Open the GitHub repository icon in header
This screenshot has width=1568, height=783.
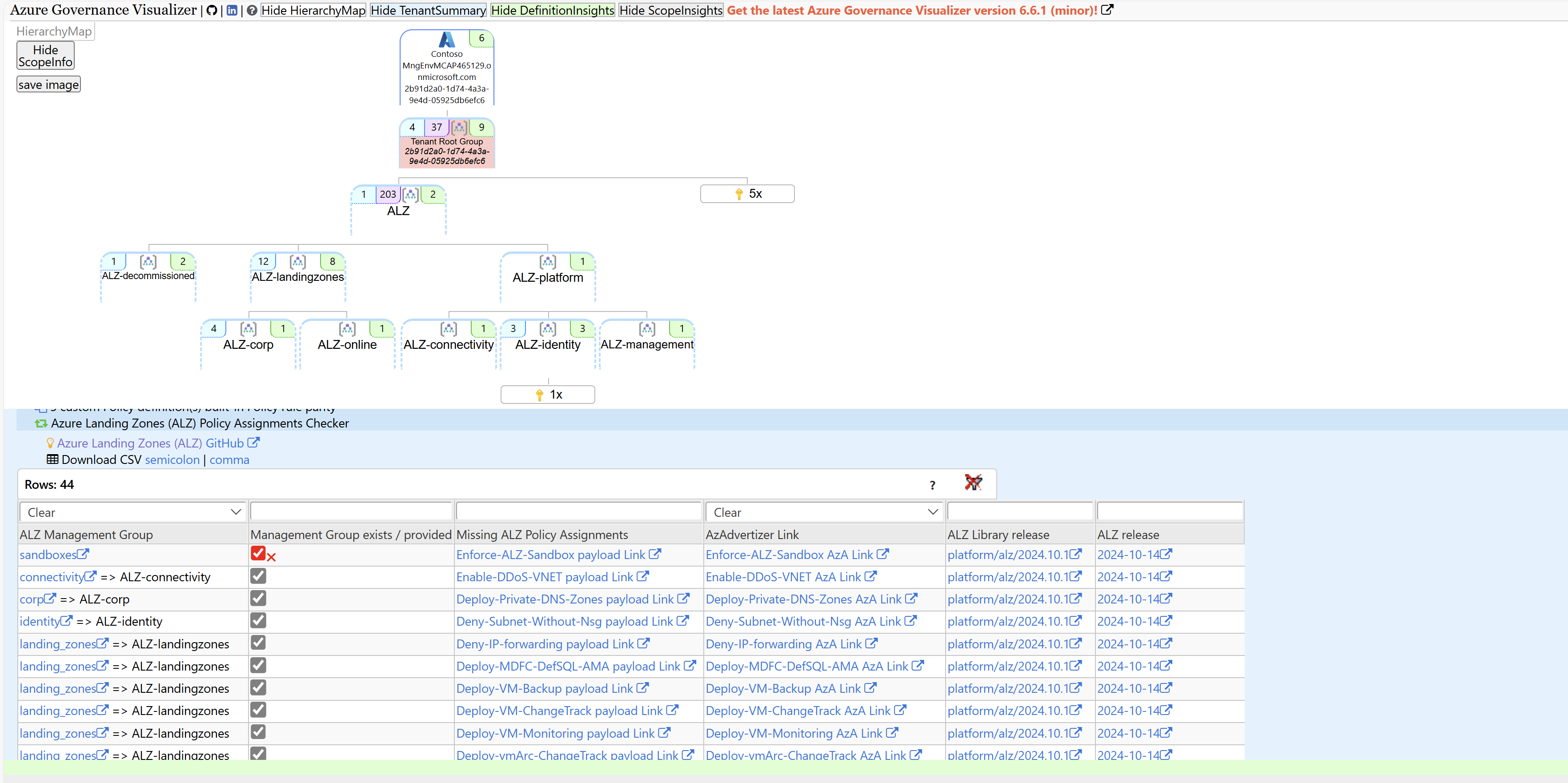pyautogui.click(x=211, y=10)
